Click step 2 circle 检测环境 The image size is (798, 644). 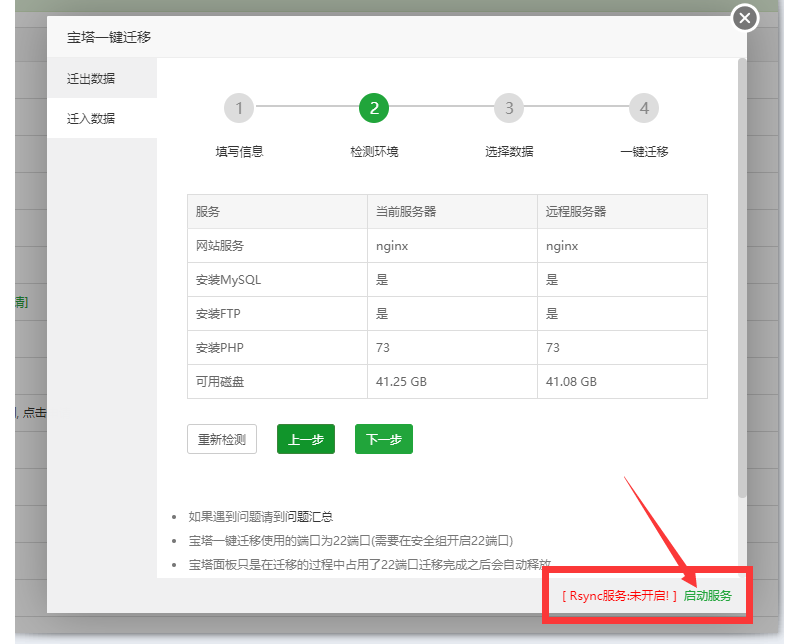click(374, 108)
